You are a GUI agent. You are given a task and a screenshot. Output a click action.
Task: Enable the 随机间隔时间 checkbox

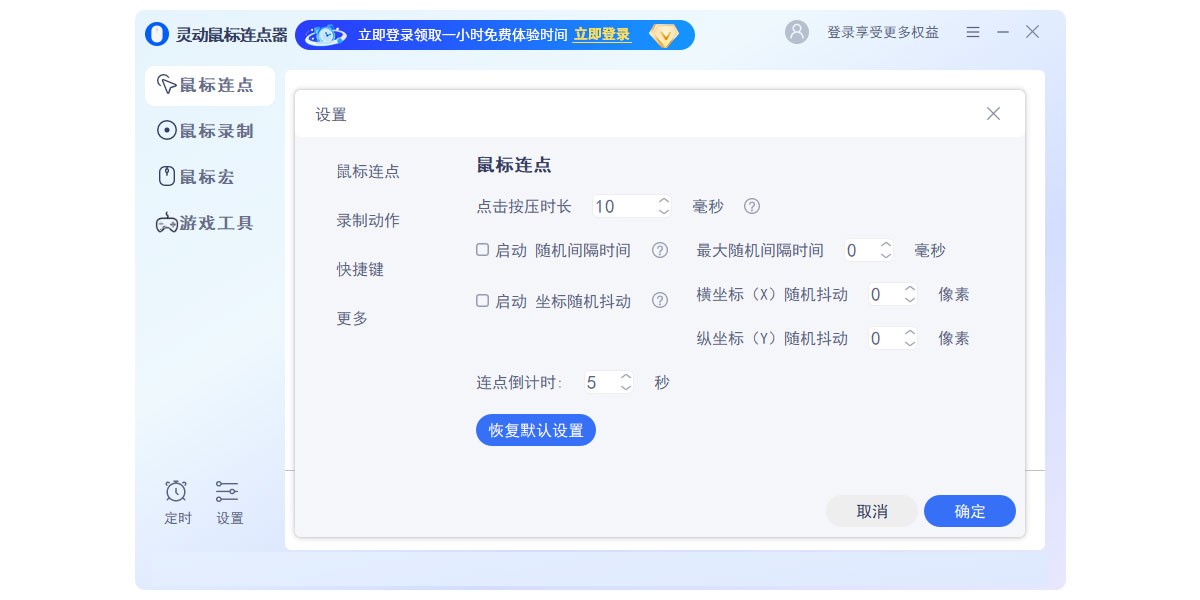(x=482, y=250)
